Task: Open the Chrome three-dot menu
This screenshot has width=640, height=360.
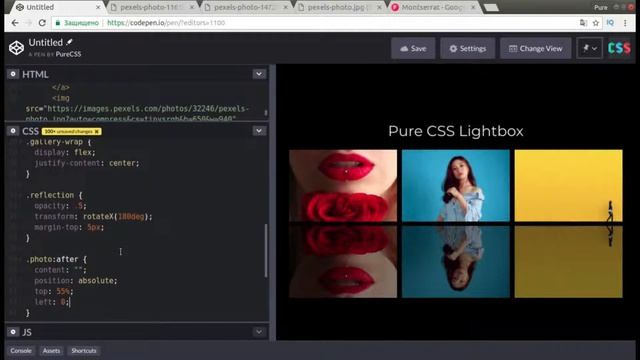Action: coord(625,23)
